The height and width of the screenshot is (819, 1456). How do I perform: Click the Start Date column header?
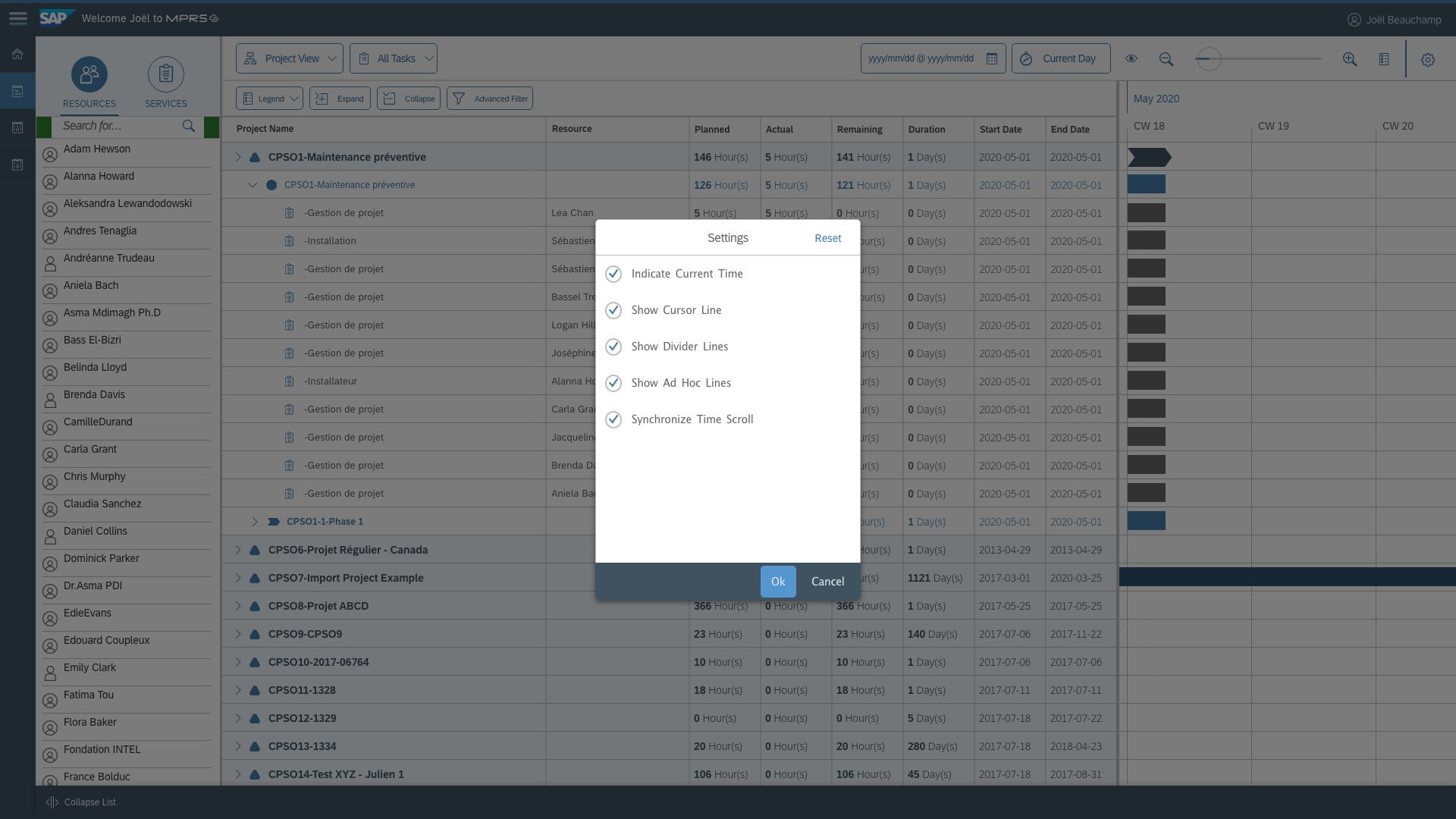1000,130
